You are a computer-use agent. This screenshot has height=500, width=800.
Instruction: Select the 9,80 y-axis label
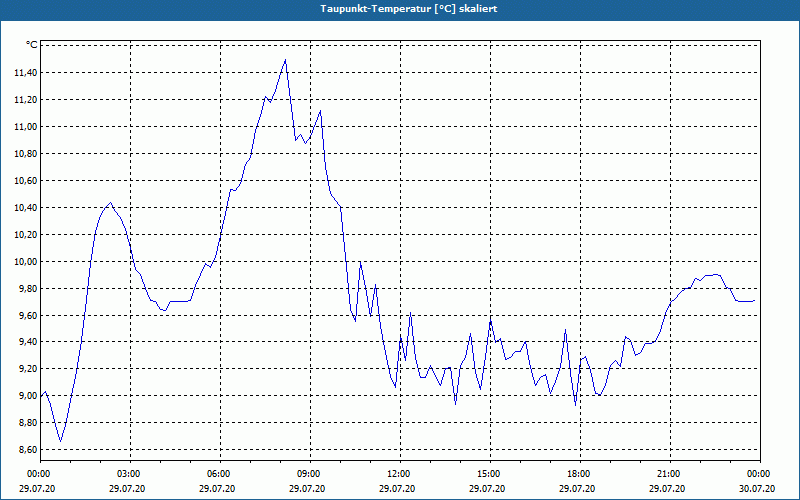pos(28,289)
